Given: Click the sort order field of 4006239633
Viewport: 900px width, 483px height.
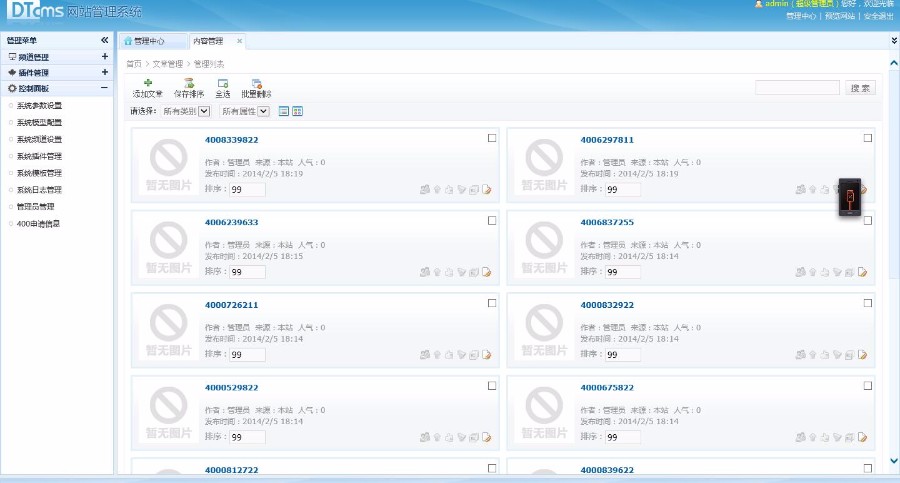Looking at the screenshot, I should [247, 272].
